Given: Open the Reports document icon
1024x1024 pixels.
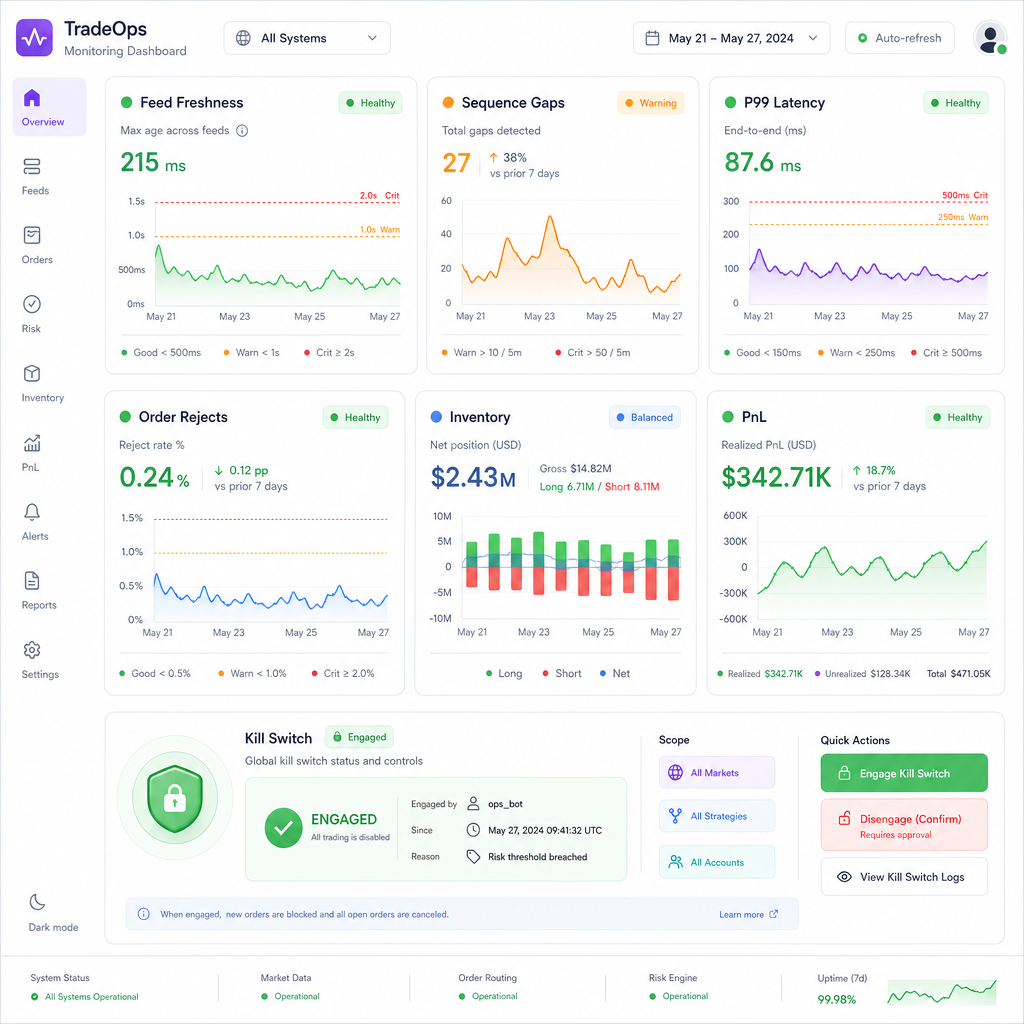Looking at the screenshot, I should (32, 581).
